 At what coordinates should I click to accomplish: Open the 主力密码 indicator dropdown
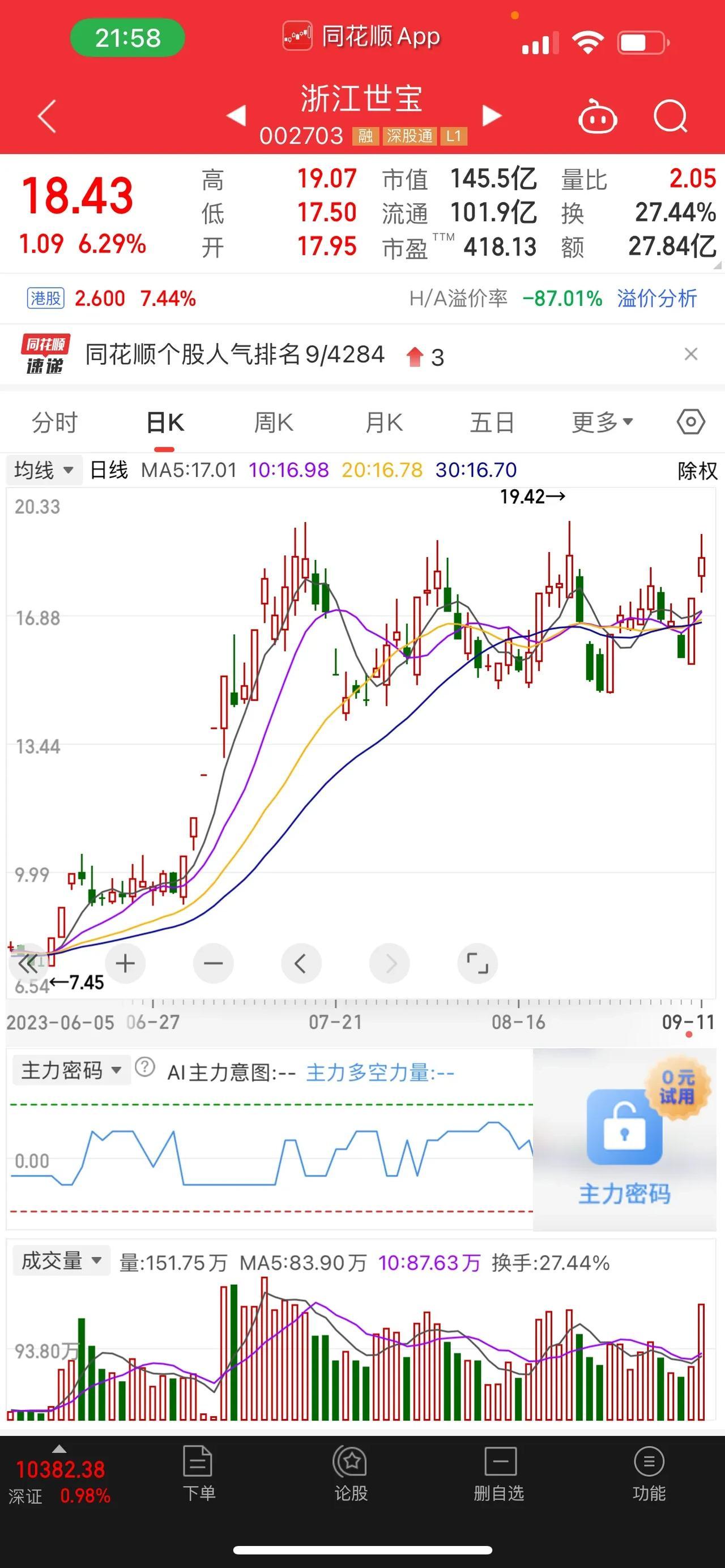(71, 1070)
